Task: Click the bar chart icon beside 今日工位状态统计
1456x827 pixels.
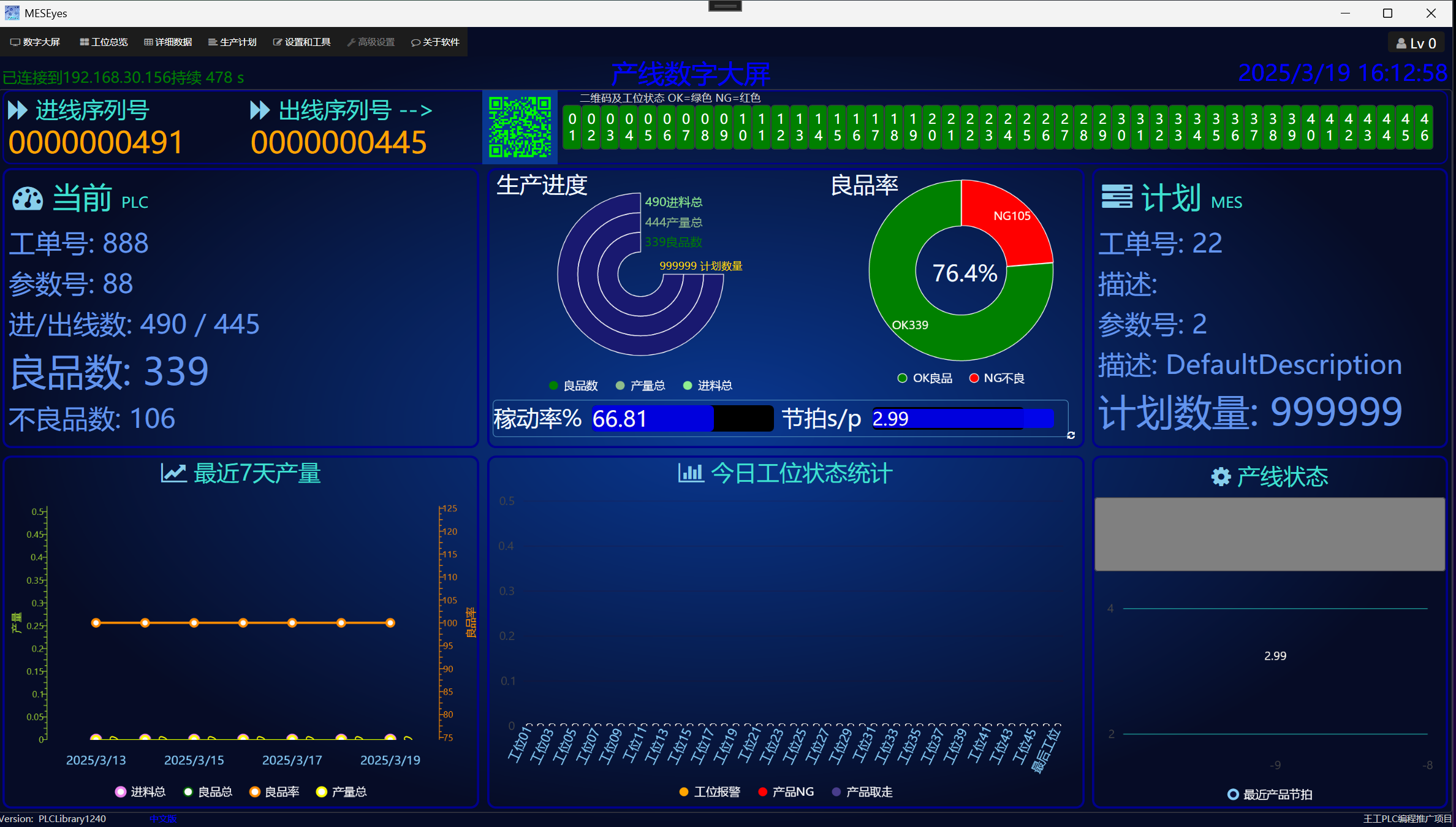Action: tap(691, 473)
